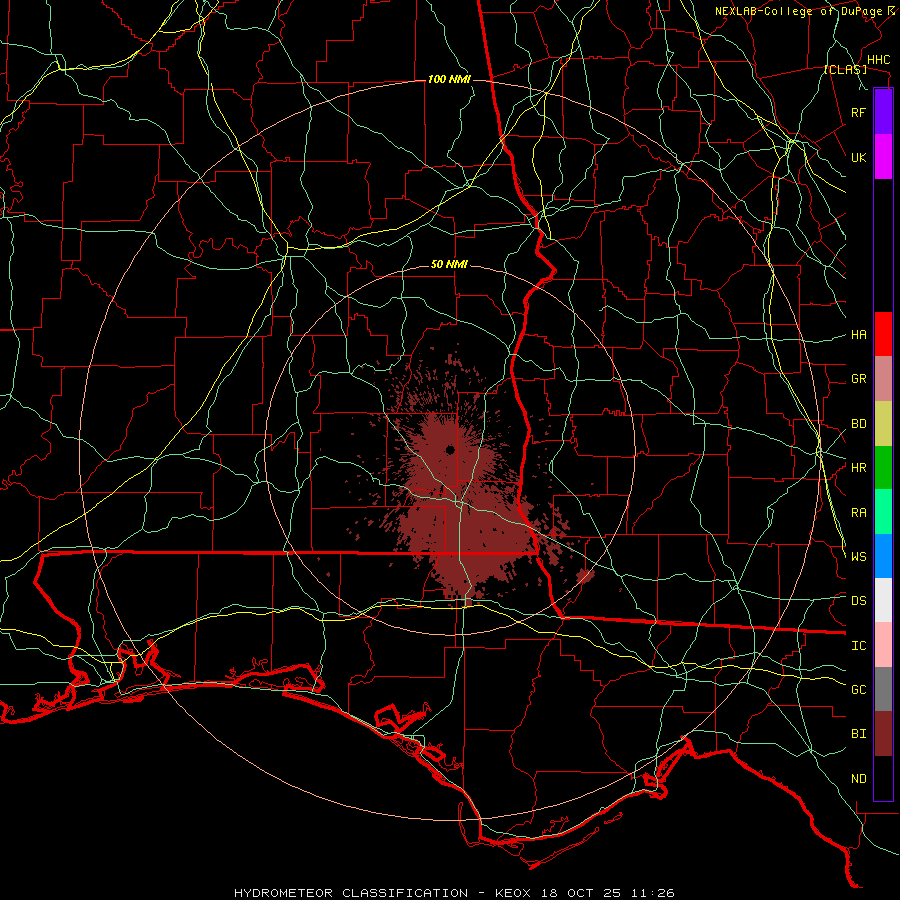900x900 pixels.
Task: Click the purple RF color swatch
Action: [x=883, y=111]
